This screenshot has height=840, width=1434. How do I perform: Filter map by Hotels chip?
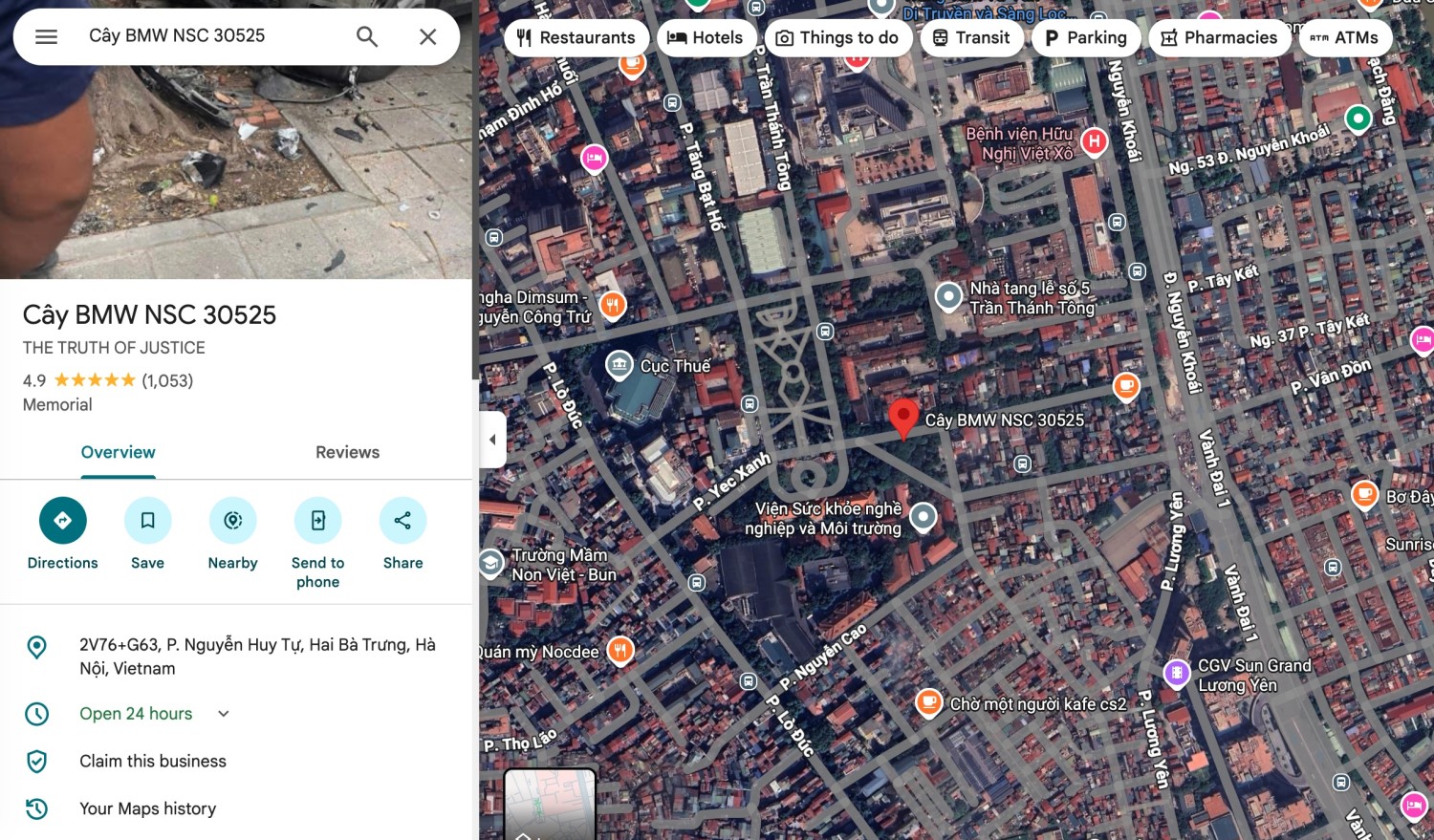[x=706, y=37]
